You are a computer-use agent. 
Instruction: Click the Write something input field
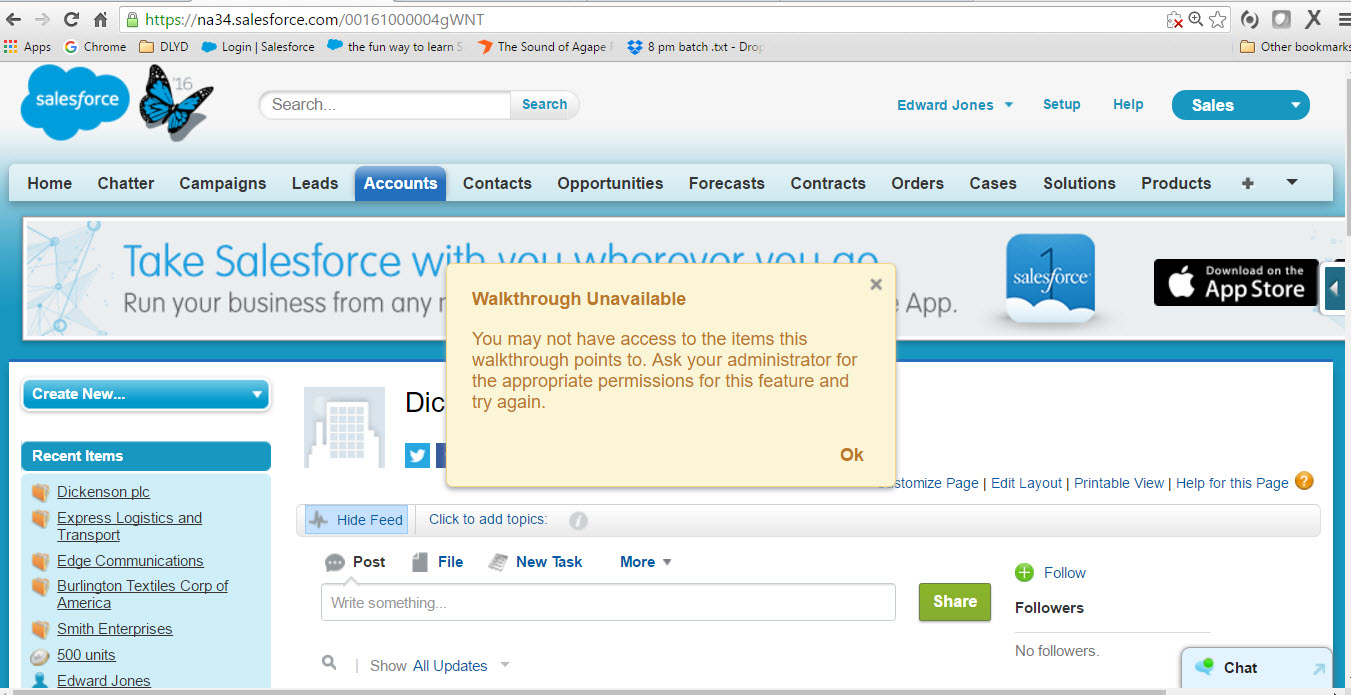[607, 601]
